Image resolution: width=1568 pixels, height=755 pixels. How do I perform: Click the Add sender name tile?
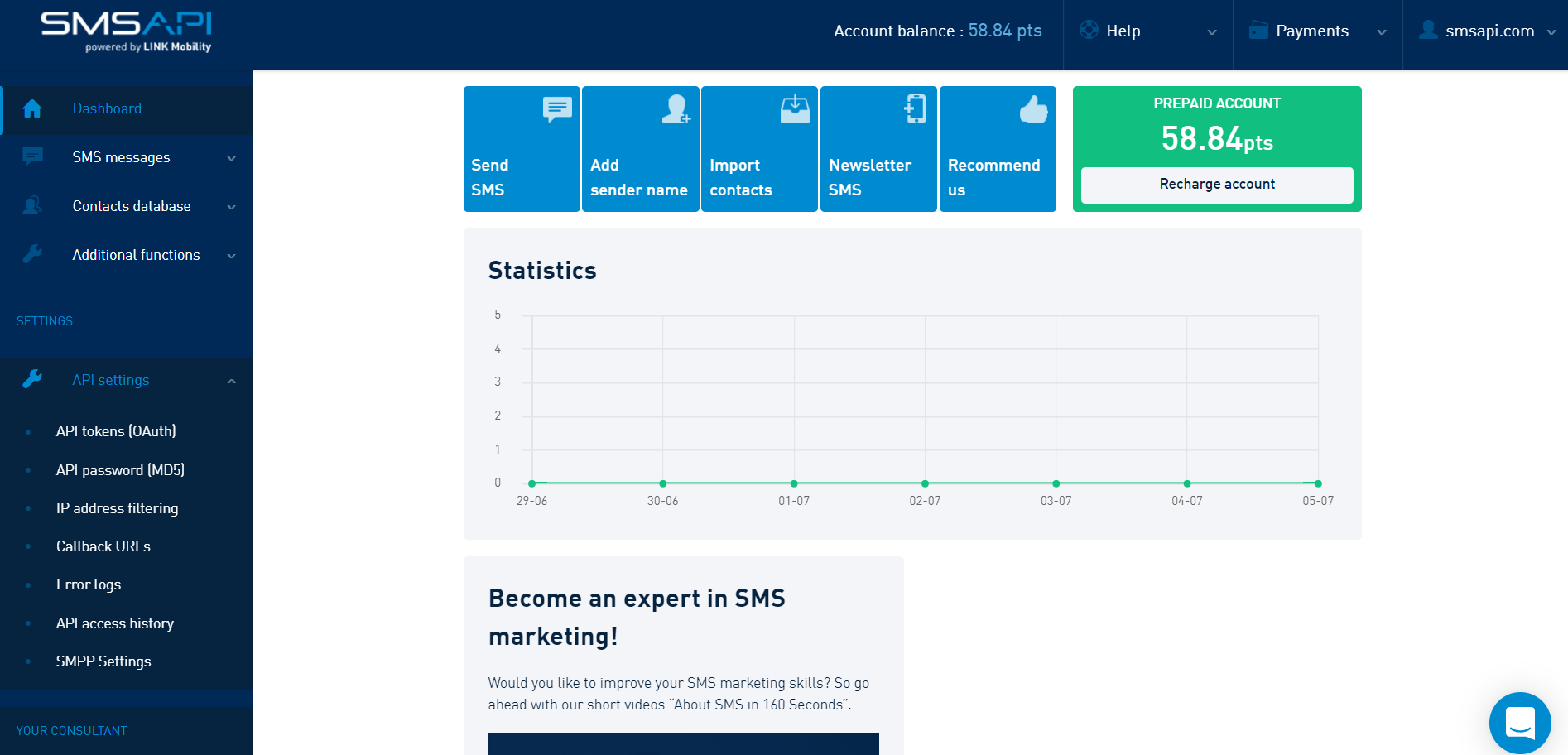tap(641, 149)
